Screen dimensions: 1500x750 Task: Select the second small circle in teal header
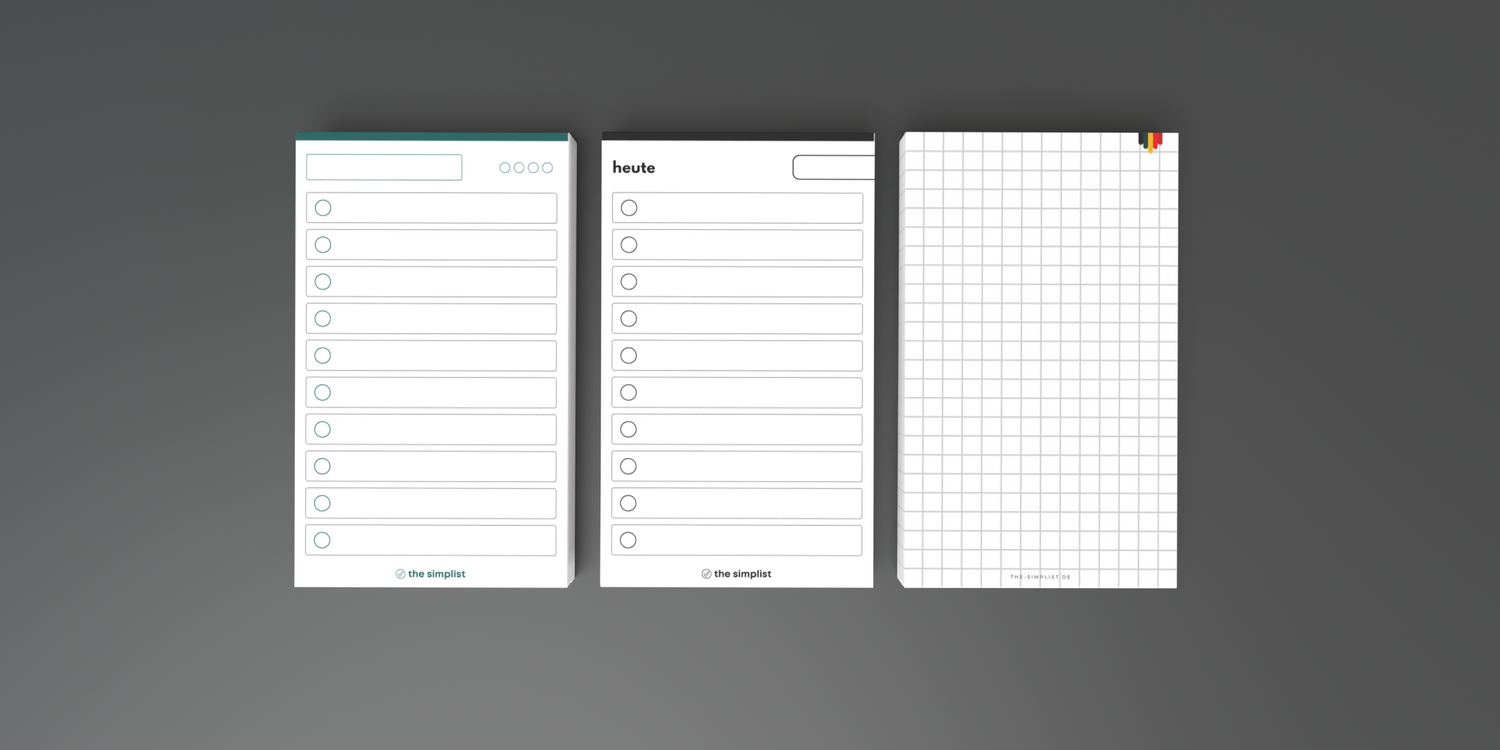point(519,168)
